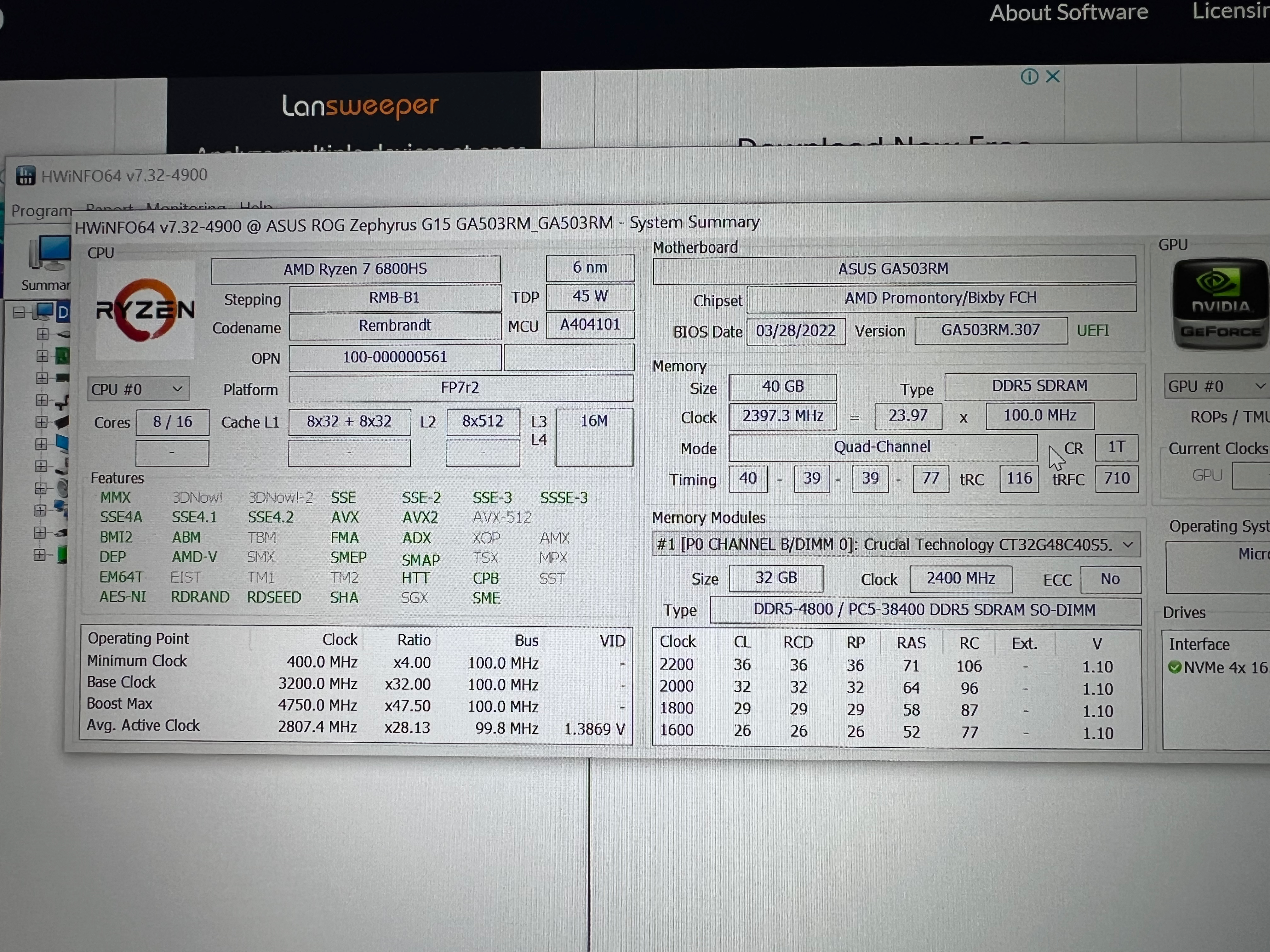Viewport: 1270px width, 952px height.
Task: Click the NVMe 4x drive entry
Action: tap(1218, 667)
